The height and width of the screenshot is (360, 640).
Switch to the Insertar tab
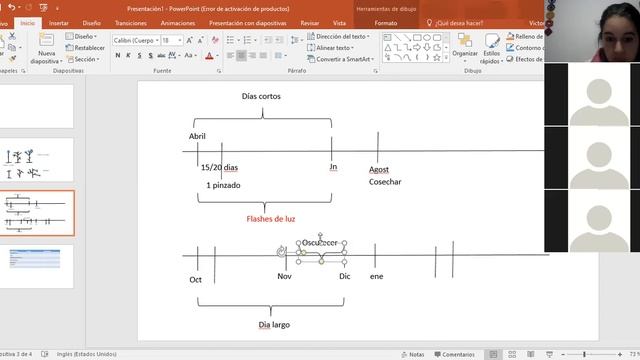coord(59,23)
